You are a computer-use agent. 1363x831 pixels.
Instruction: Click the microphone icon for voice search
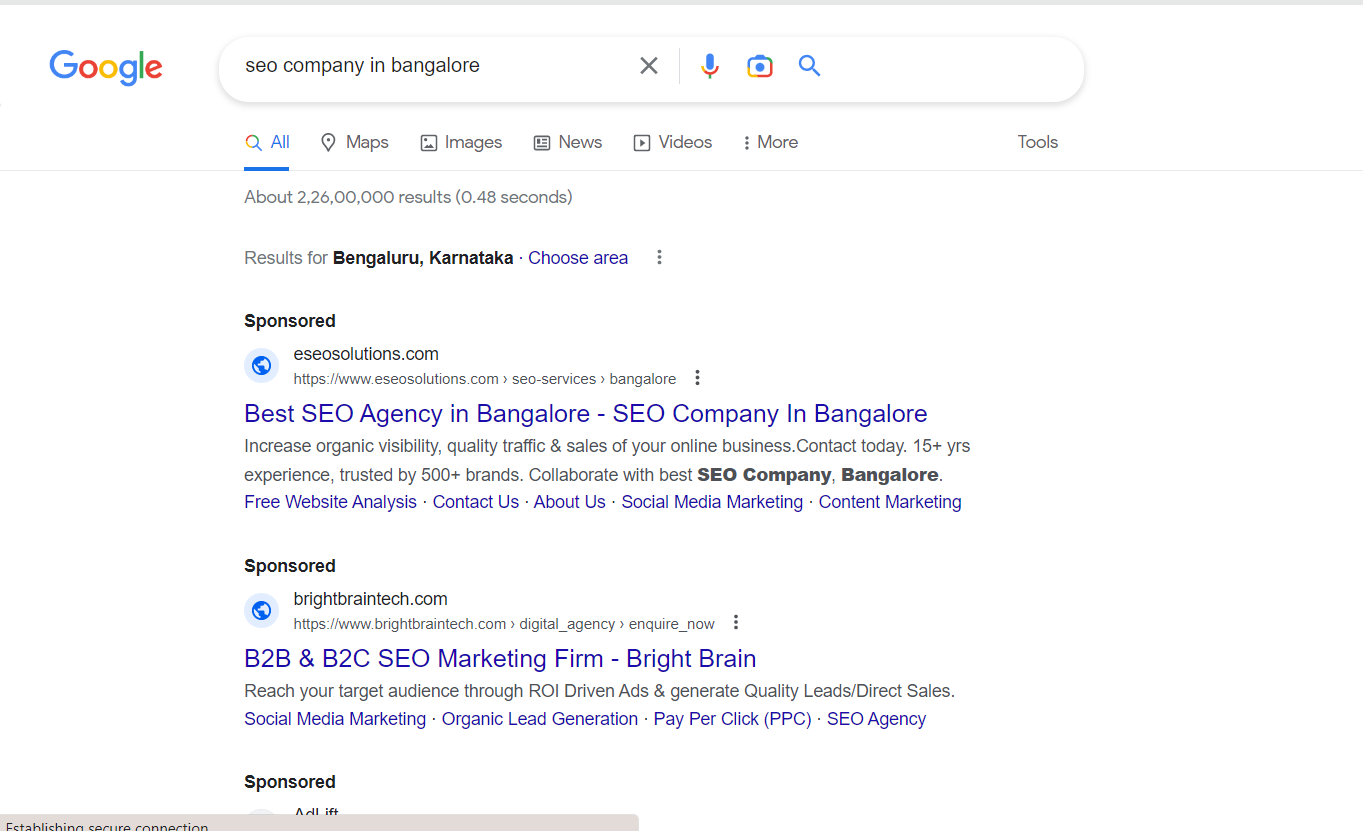709,65
